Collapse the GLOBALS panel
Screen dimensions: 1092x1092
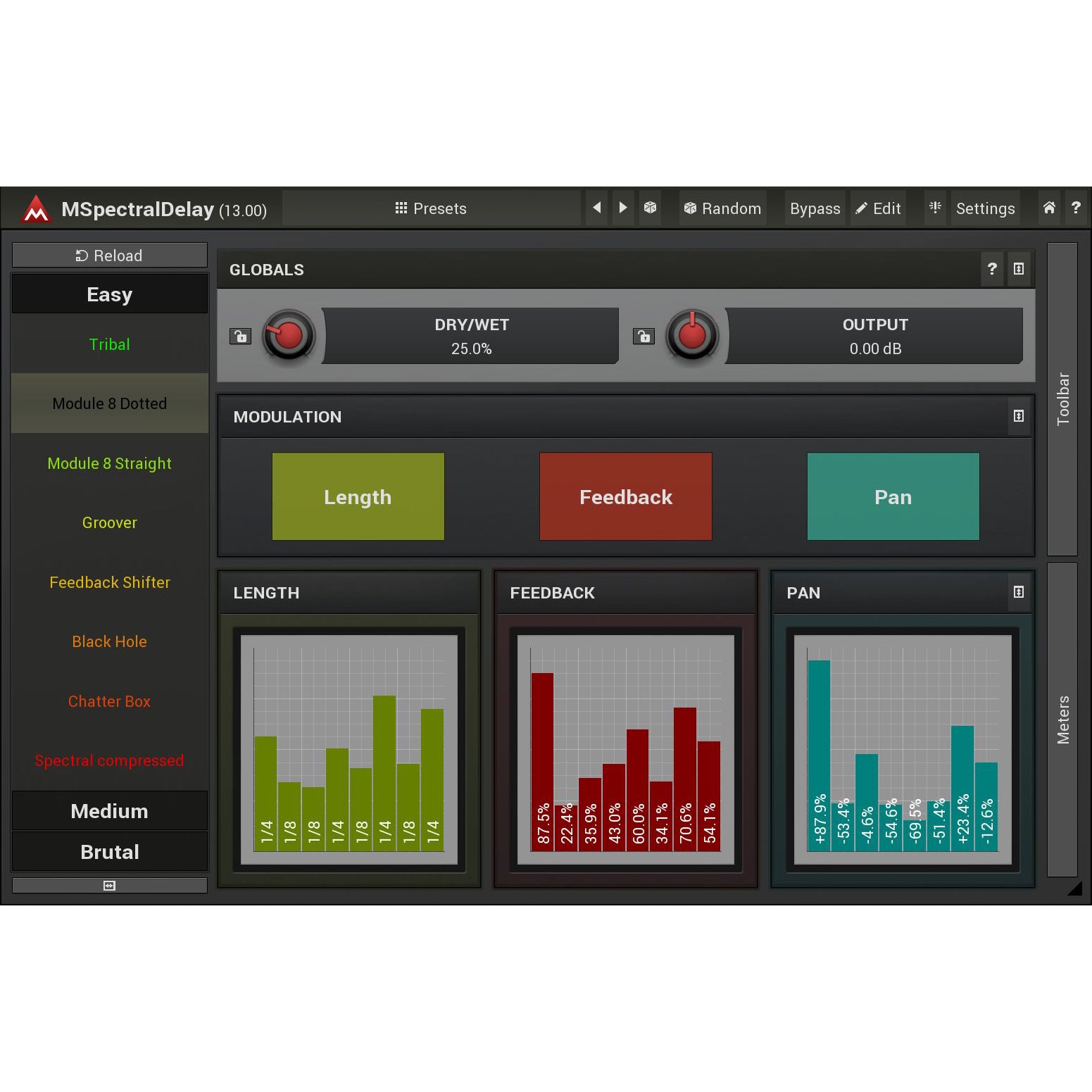[x=1019, y=269]
